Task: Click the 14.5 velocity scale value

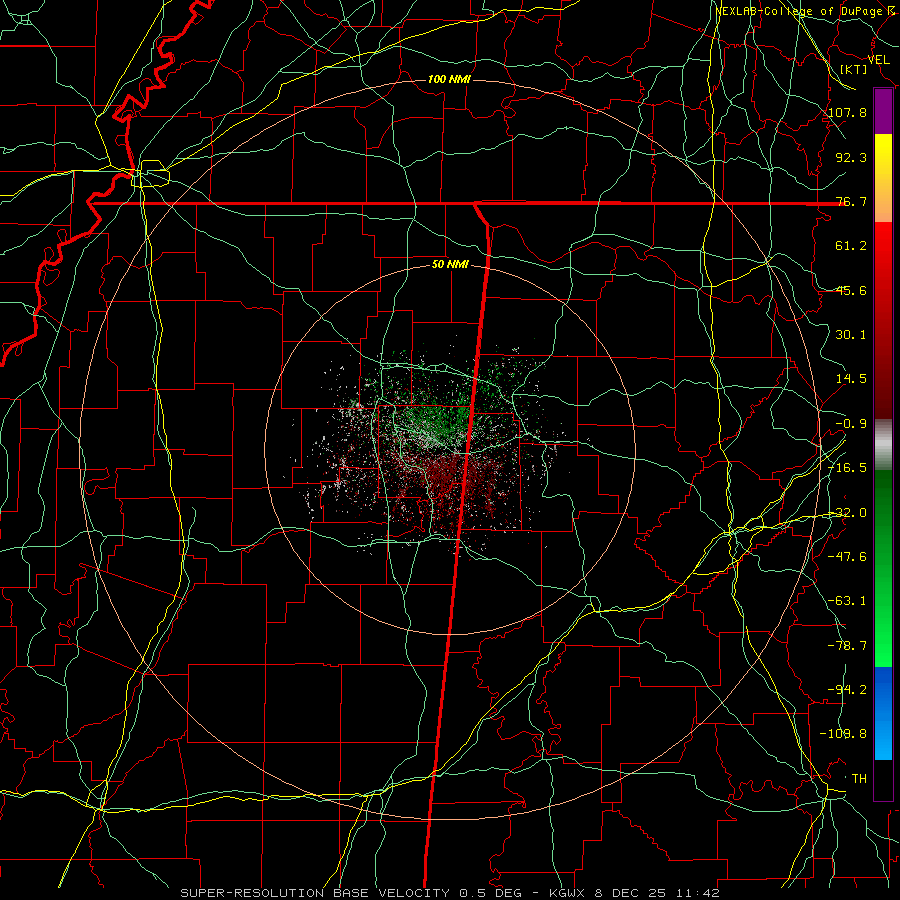Action: coord(851,379)
